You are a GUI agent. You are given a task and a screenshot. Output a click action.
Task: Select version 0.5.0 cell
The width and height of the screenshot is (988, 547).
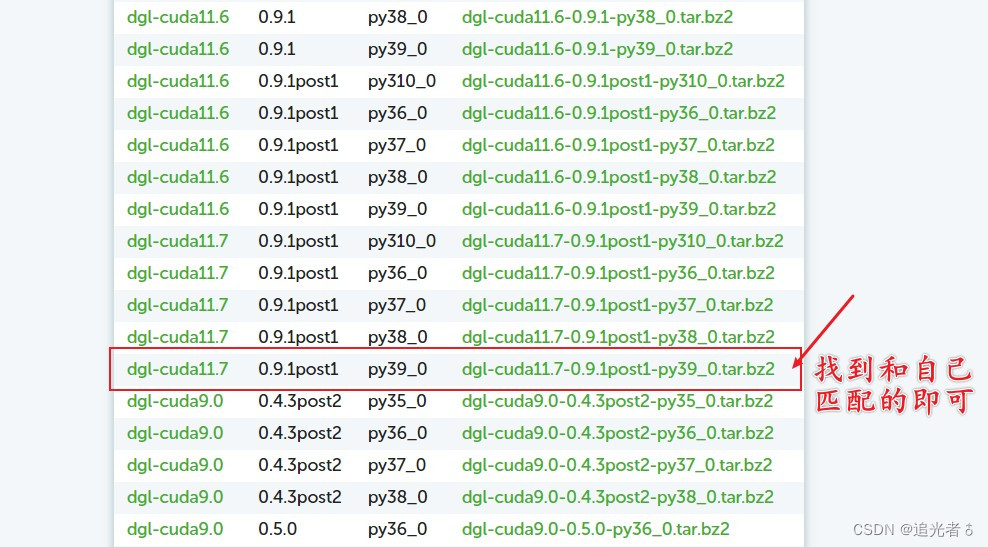point(277,529)
